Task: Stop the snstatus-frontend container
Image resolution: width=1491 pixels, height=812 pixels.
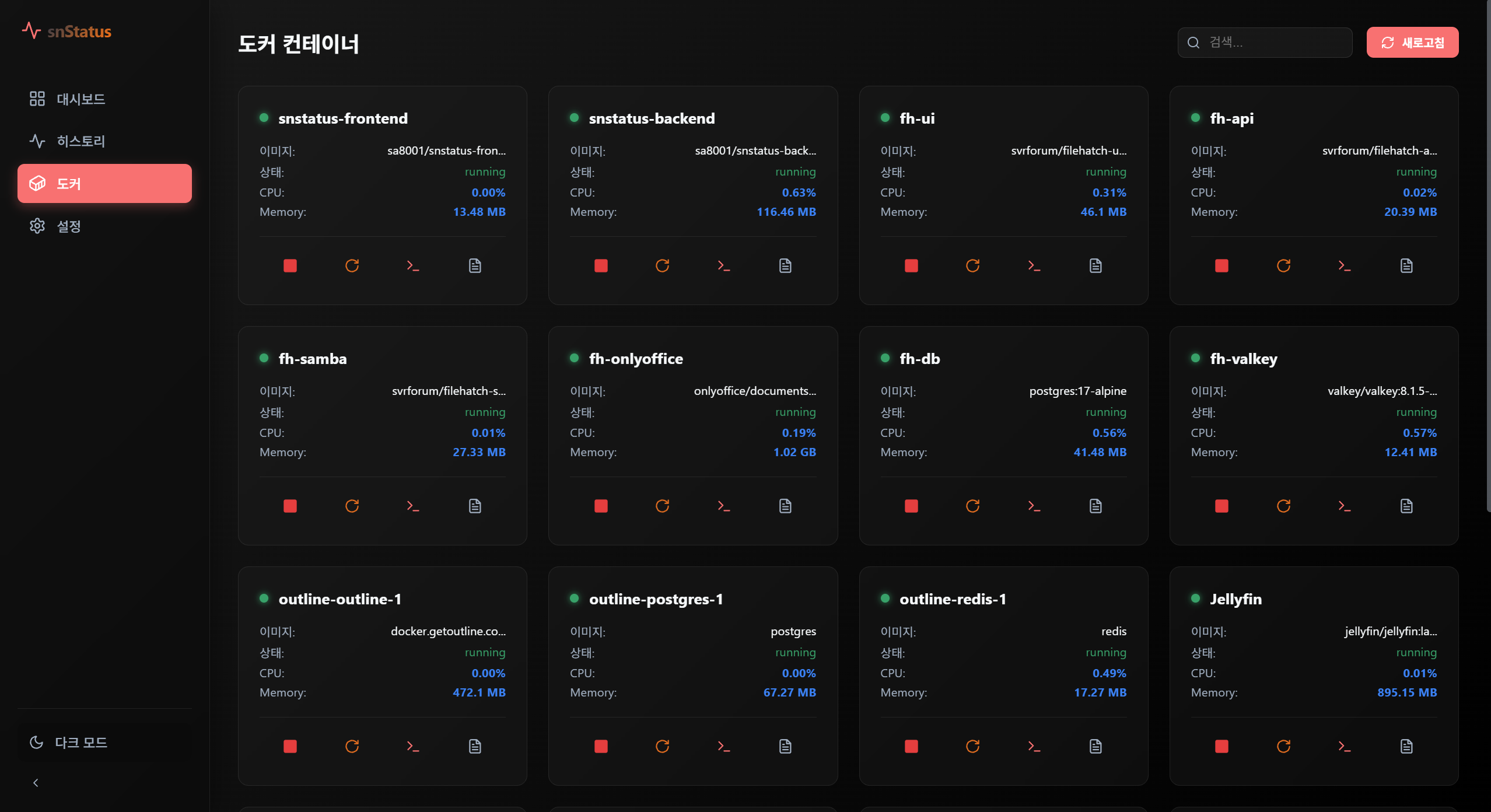Action: (290, 266)
